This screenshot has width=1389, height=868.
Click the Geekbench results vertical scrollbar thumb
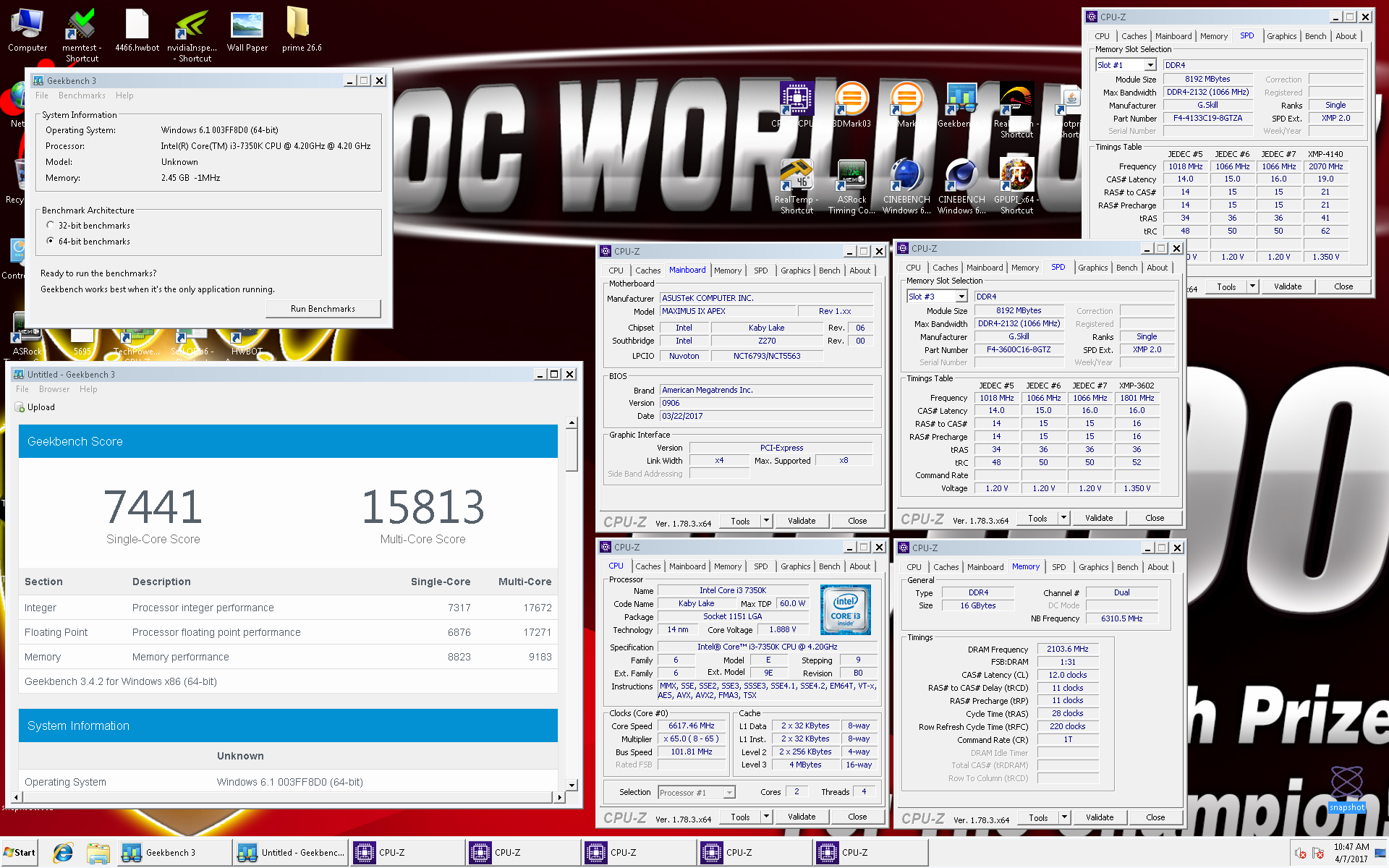click(x=572, y=451)
